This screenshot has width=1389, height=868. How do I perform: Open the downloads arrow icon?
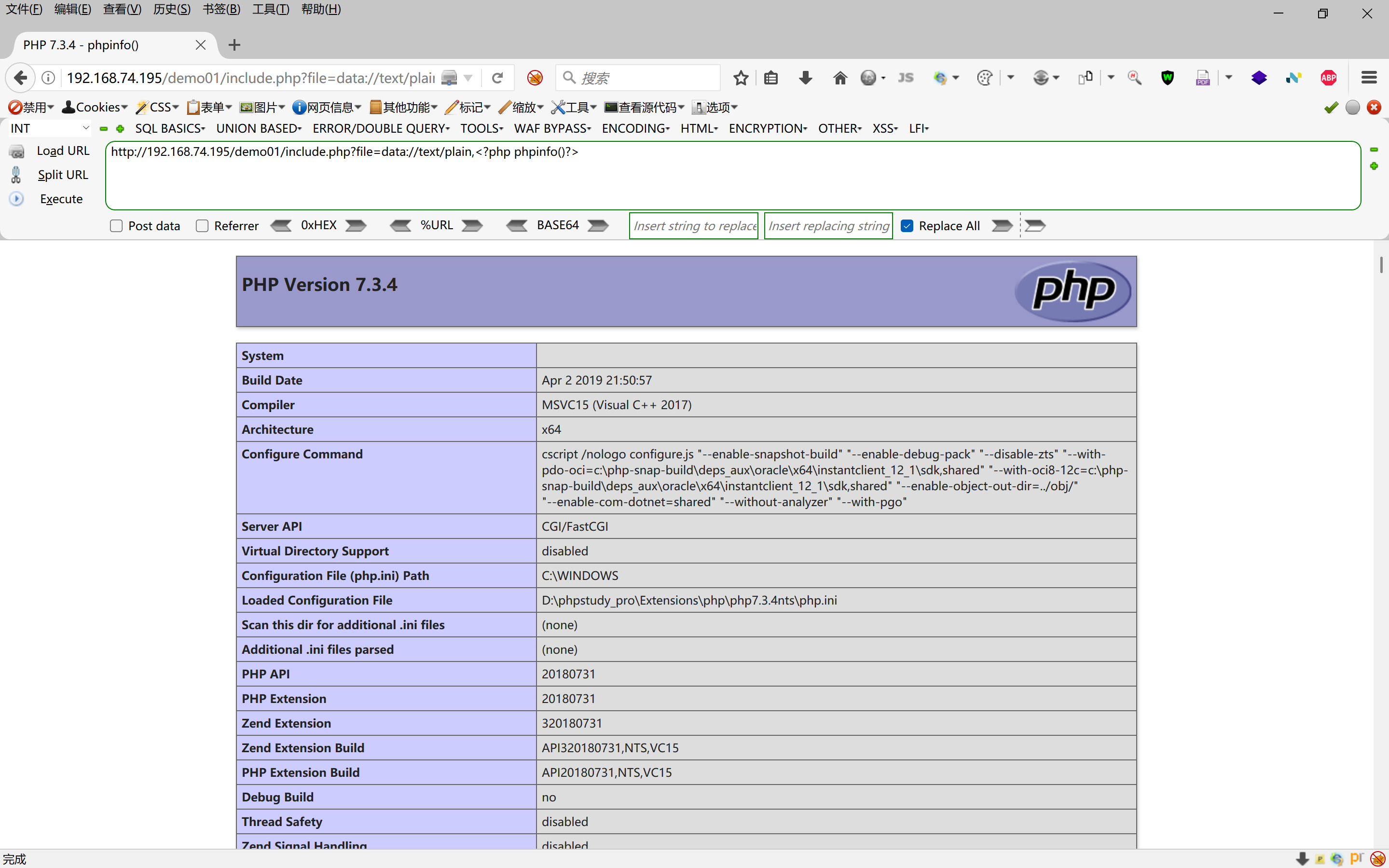[x=805, y=78]
